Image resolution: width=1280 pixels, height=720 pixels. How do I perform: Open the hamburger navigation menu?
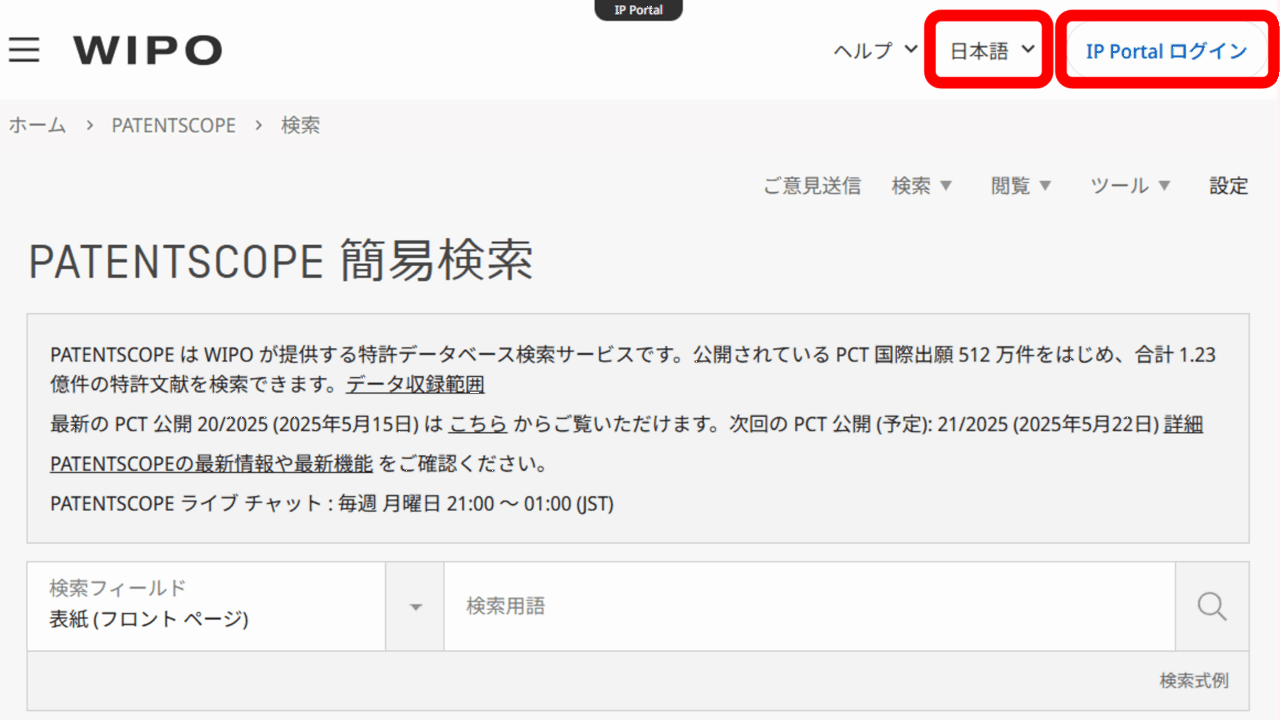24,50
